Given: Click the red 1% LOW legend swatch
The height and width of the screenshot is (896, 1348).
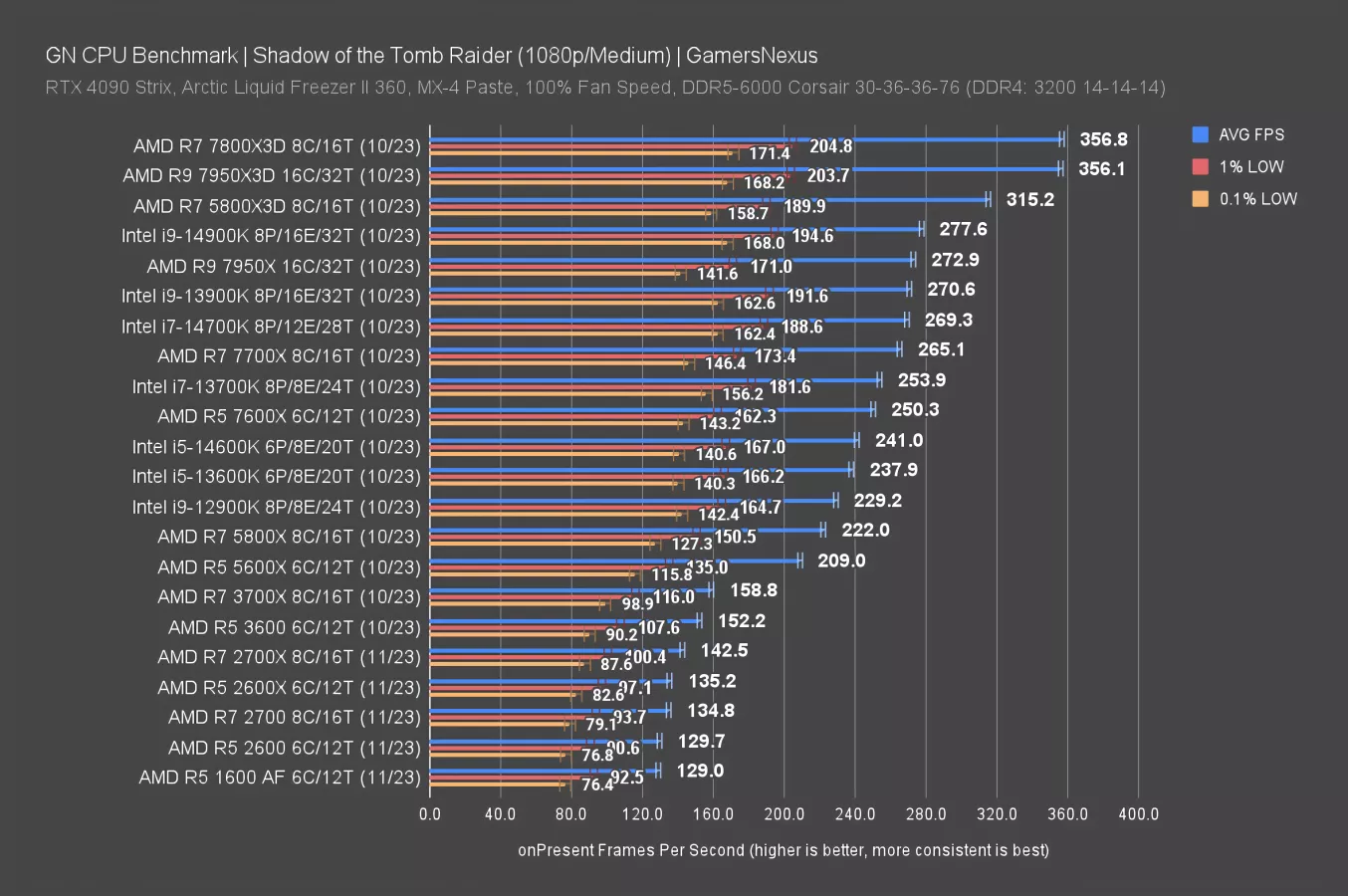Looking at the screenshot, I should tap(1200, 166).
